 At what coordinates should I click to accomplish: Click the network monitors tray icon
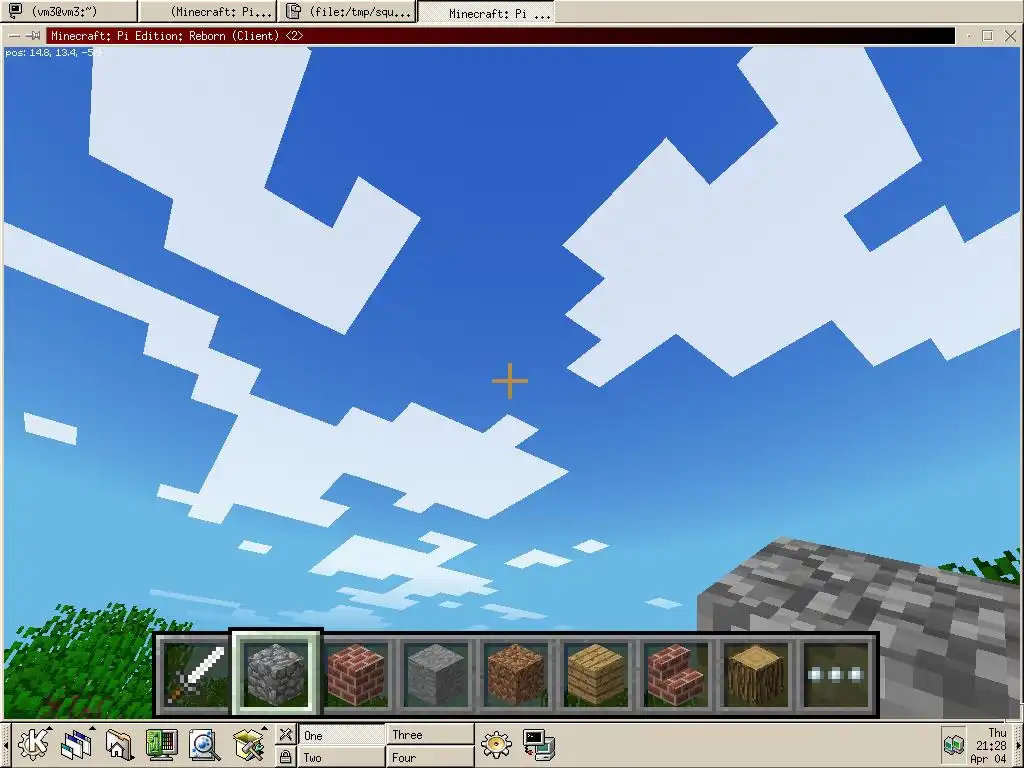953,744
